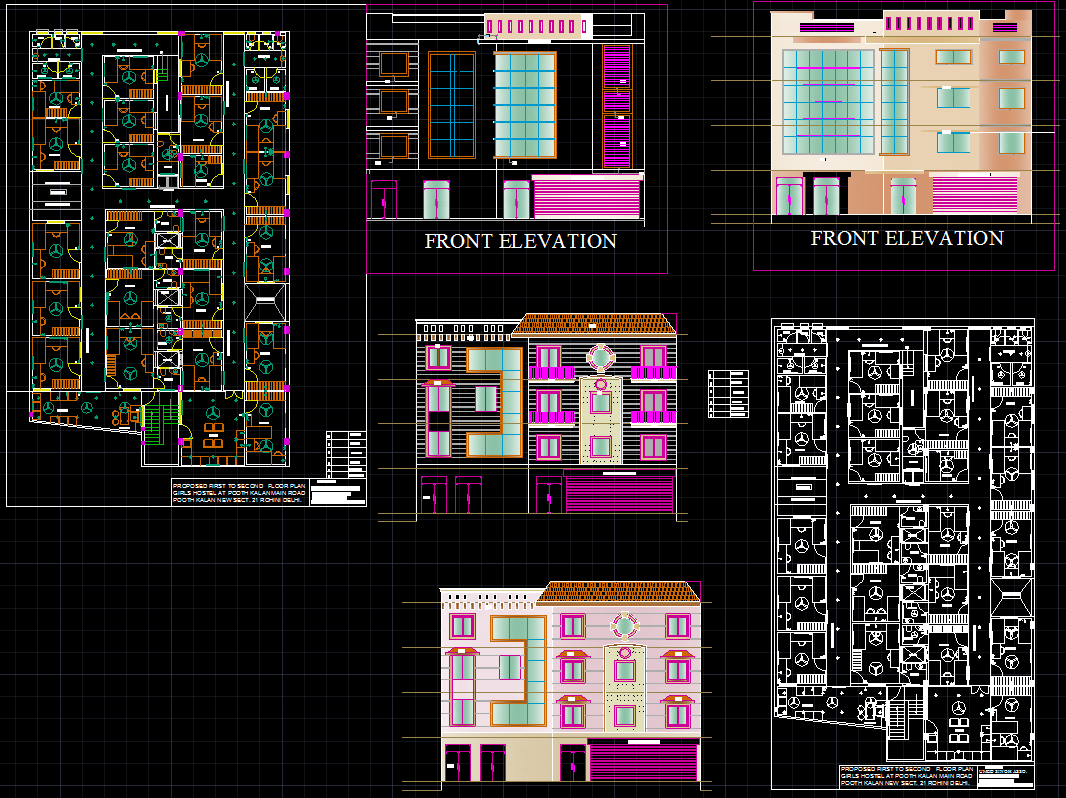The image size is (1066, 798).
Task: Select the FRONT ELEVATION label under the rendered elevation
Action: tap(906, 238)
